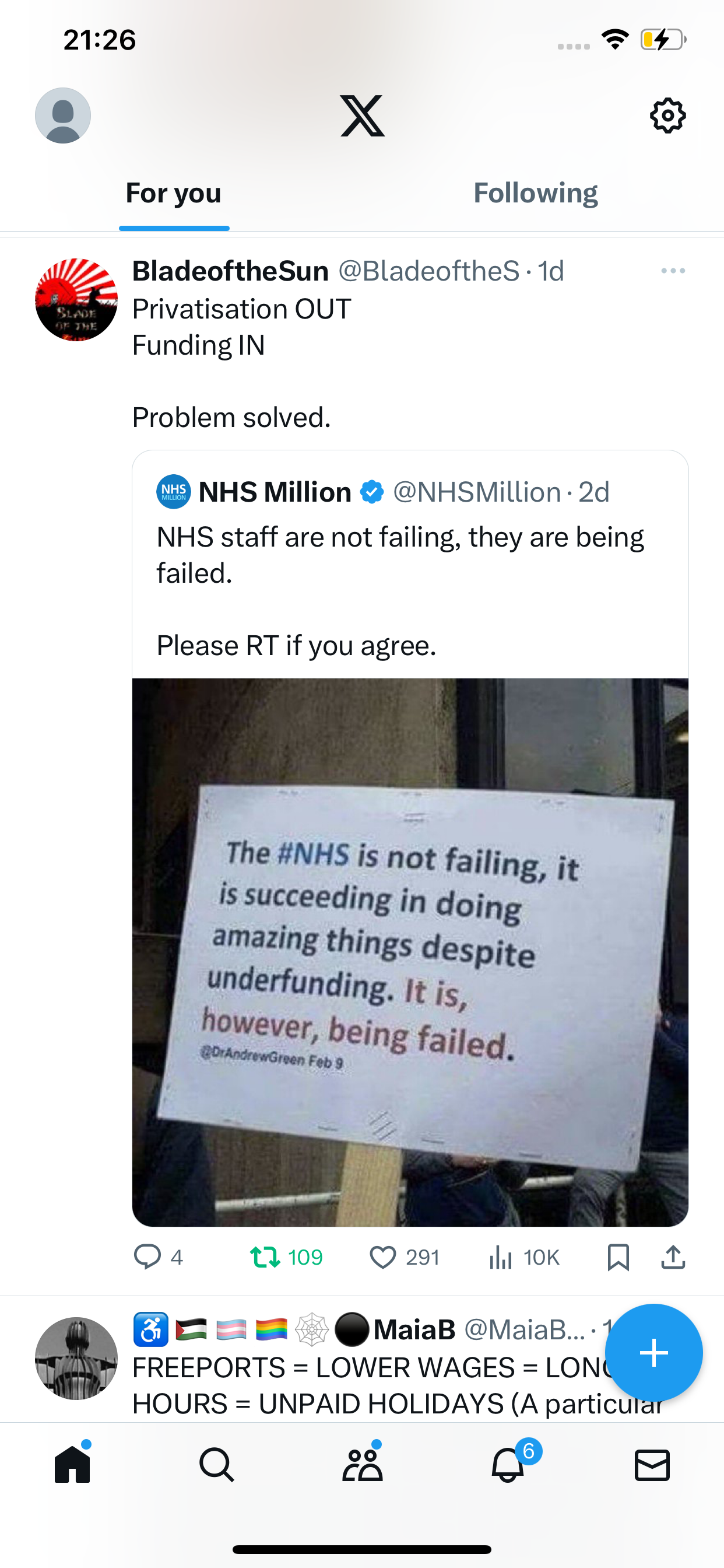Screen dimensions: 724x1568
Task: Bookmark BladeoftheSun's post
Action: 618,1257
